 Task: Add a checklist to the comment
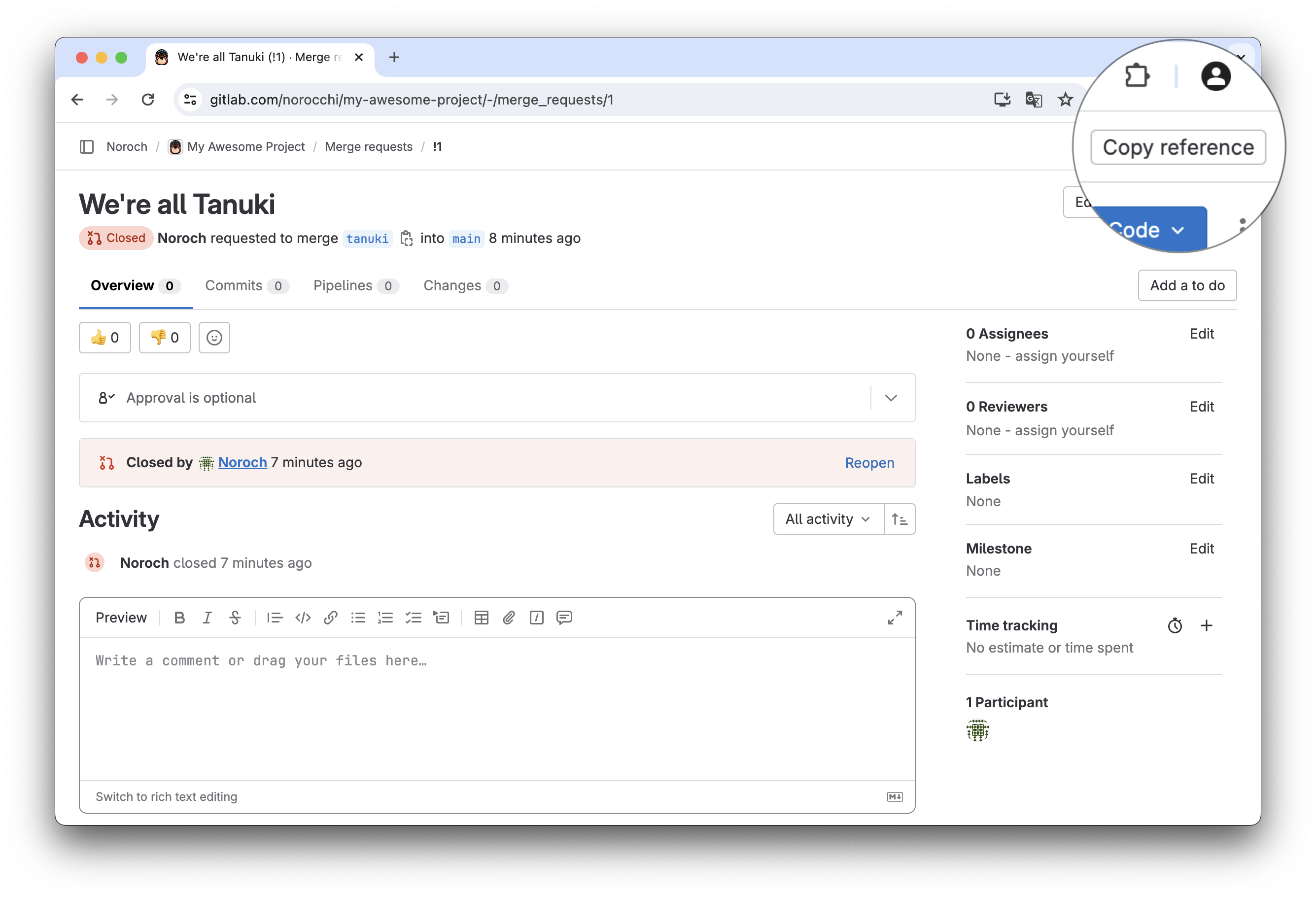pos(414,618)
